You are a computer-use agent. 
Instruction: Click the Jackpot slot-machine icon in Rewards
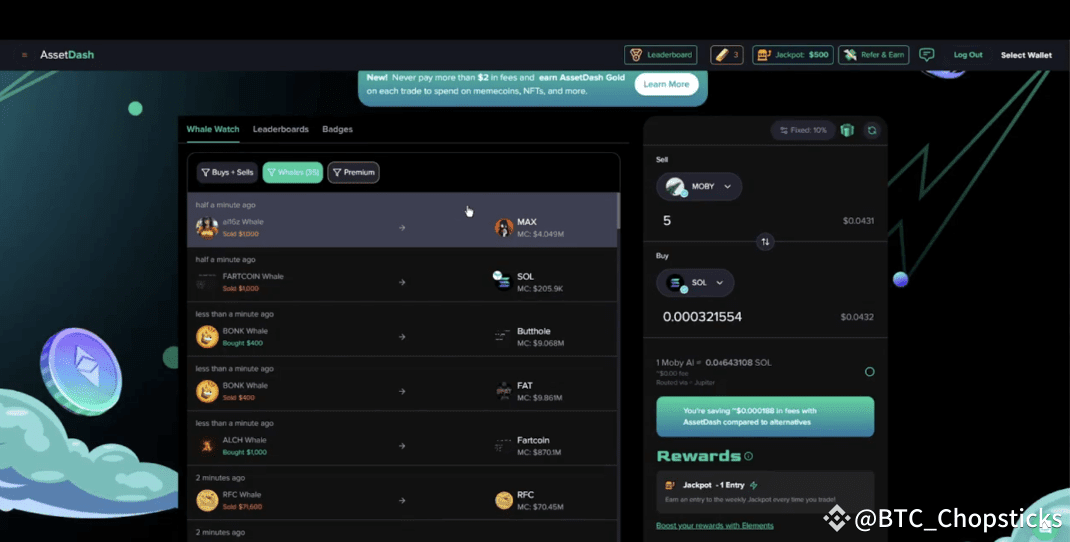pos(670,485)
